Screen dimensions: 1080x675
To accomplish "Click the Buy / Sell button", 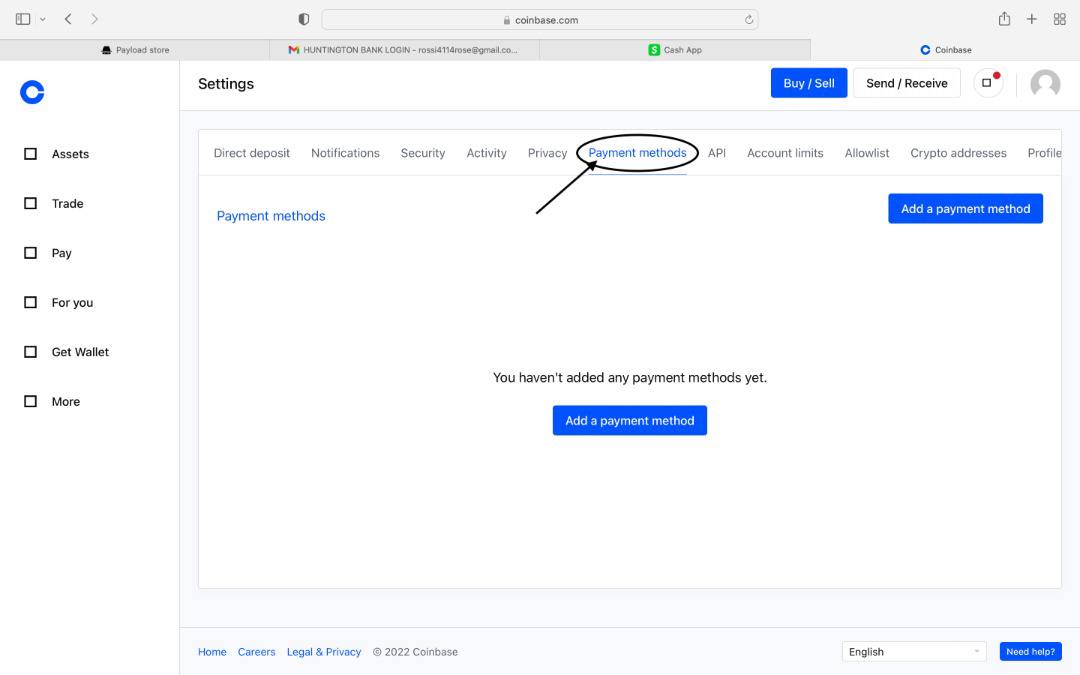I will click(808, 83).
